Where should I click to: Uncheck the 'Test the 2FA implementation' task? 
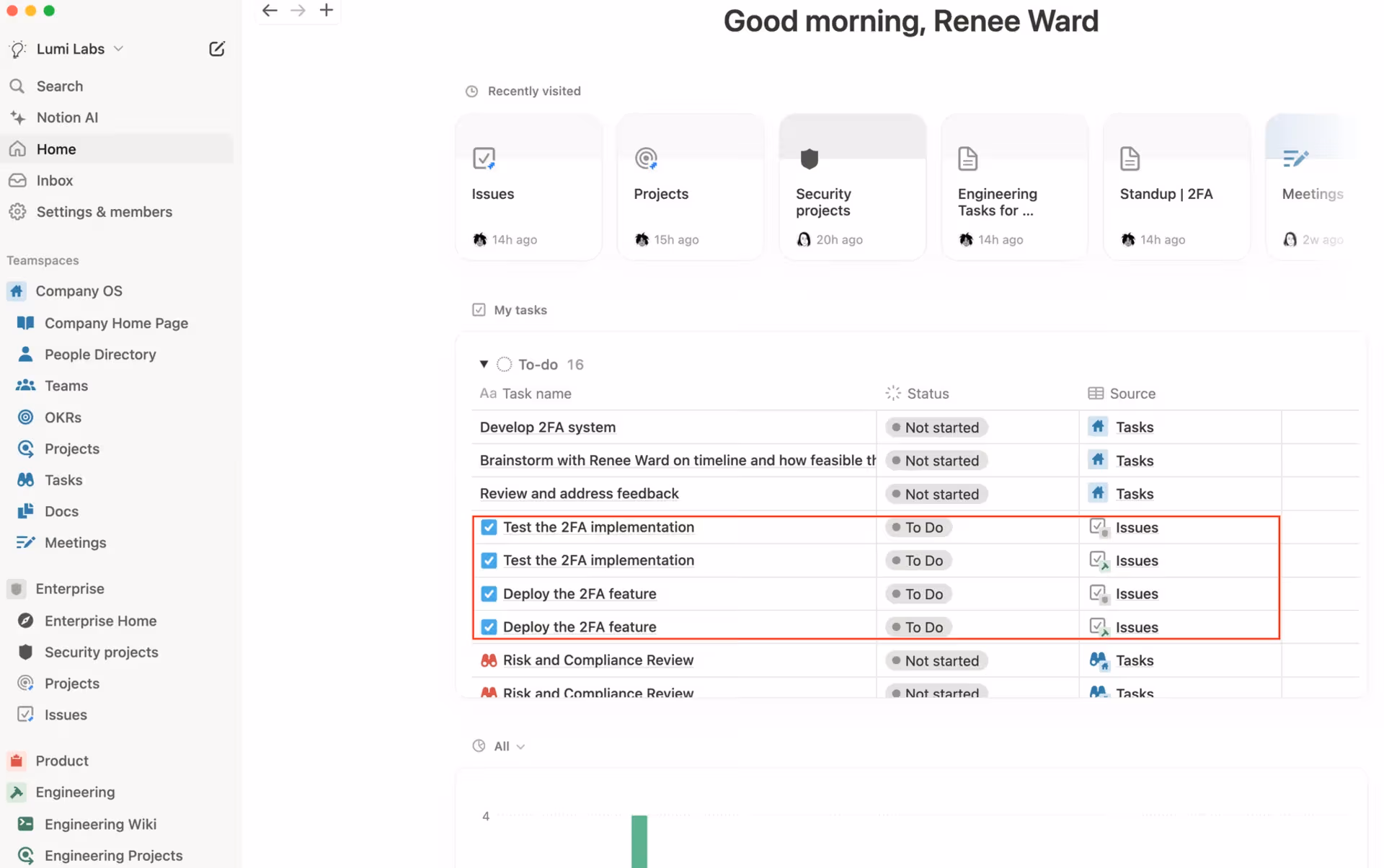coord(488,527)
